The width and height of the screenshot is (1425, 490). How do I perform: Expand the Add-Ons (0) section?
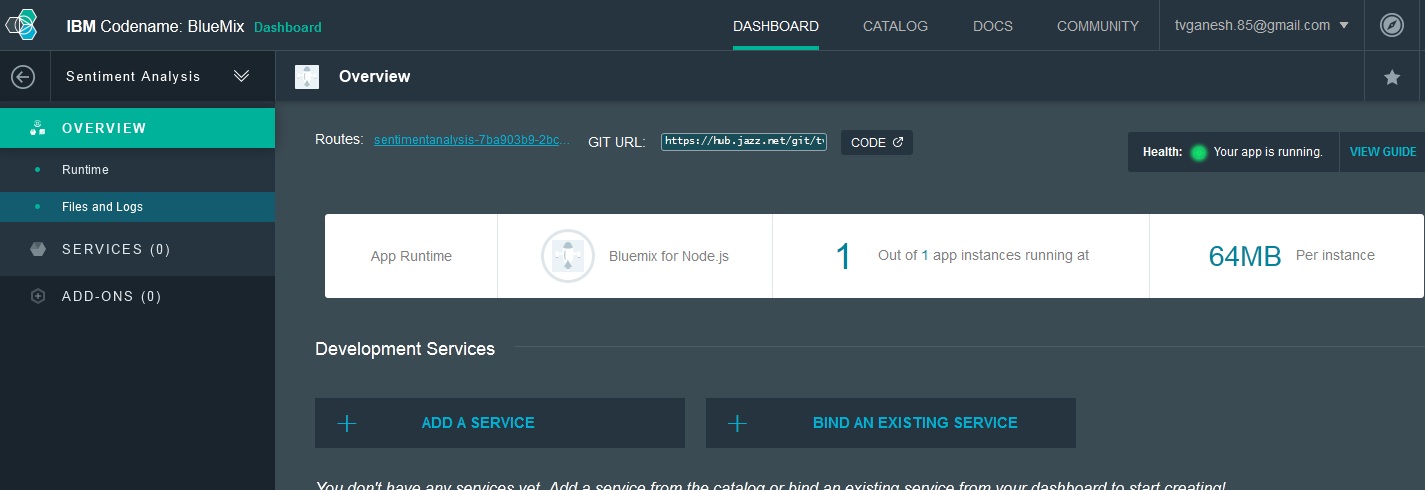coord(111,296)
